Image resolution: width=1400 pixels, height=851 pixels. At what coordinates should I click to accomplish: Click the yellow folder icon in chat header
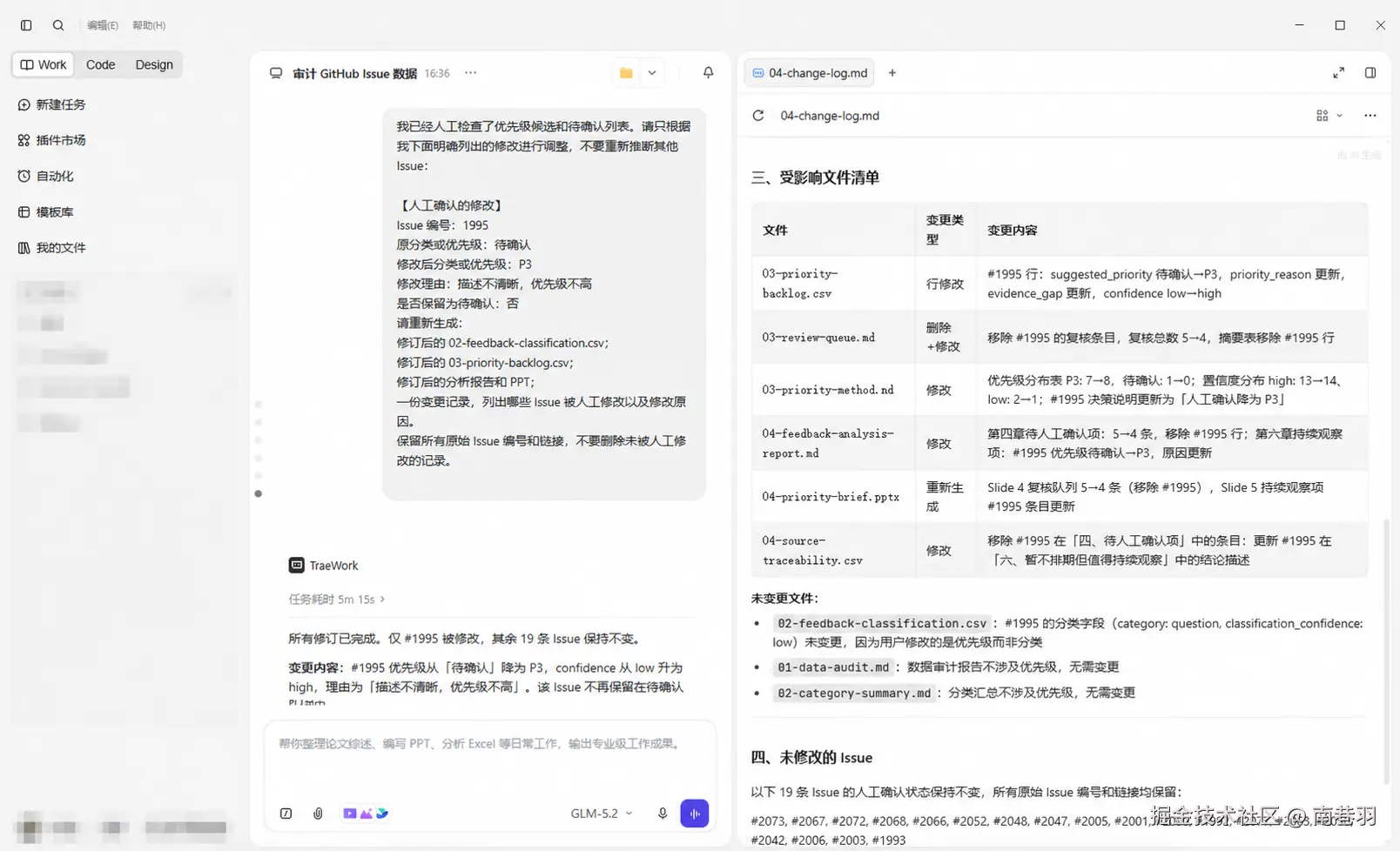(626, 73)
